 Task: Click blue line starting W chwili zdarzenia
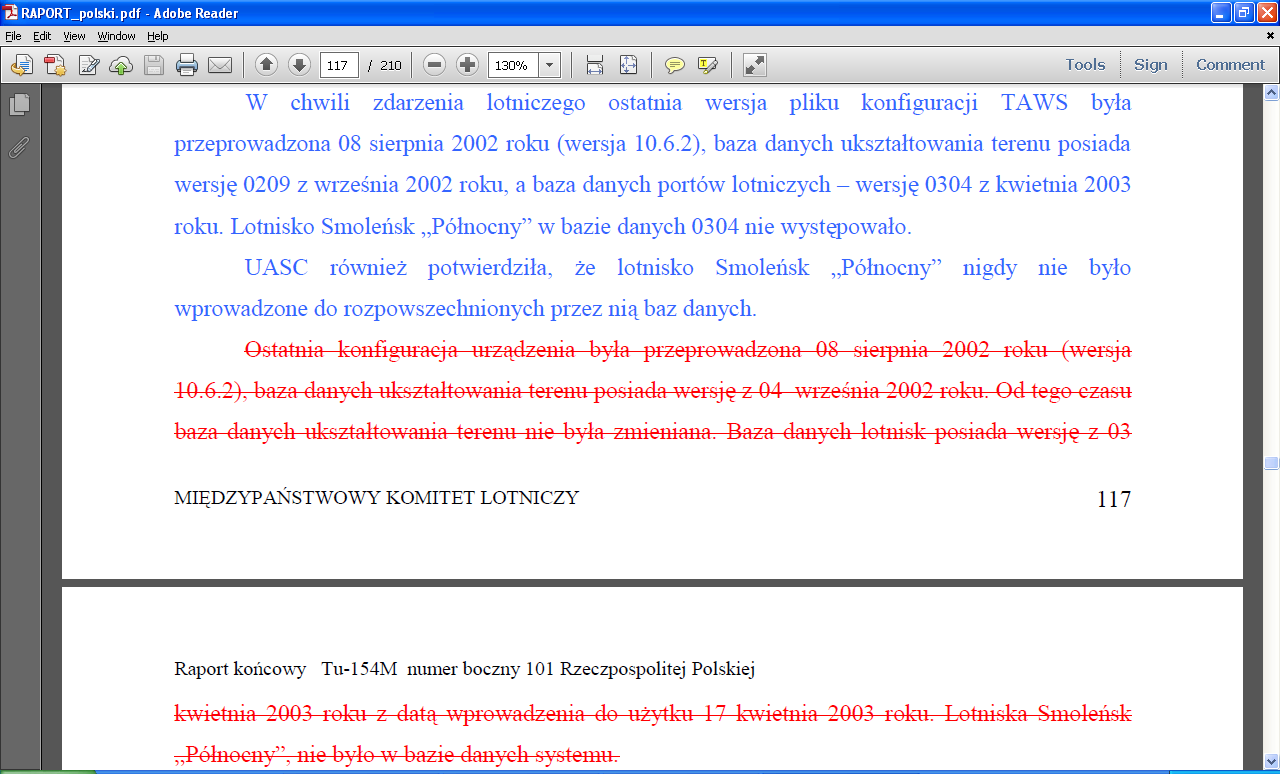688,102
